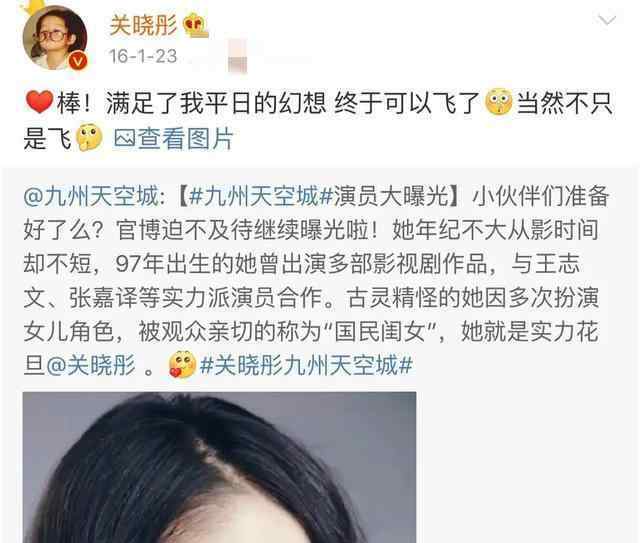Open the #关晓彤九州天空城# hashtag

coord(306,365)
